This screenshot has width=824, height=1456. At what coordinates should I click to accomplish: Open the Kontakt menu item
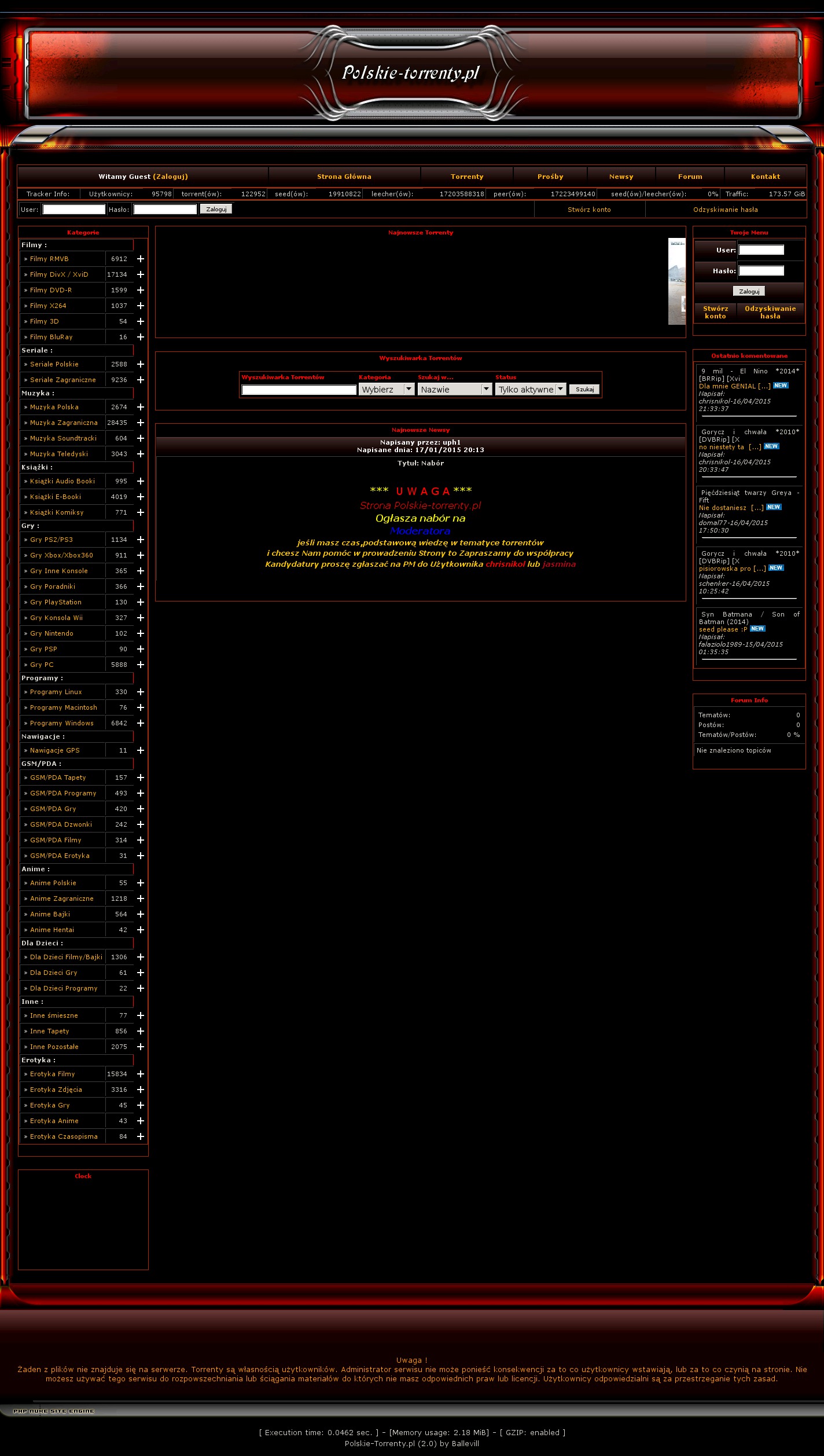coord(766,177)
